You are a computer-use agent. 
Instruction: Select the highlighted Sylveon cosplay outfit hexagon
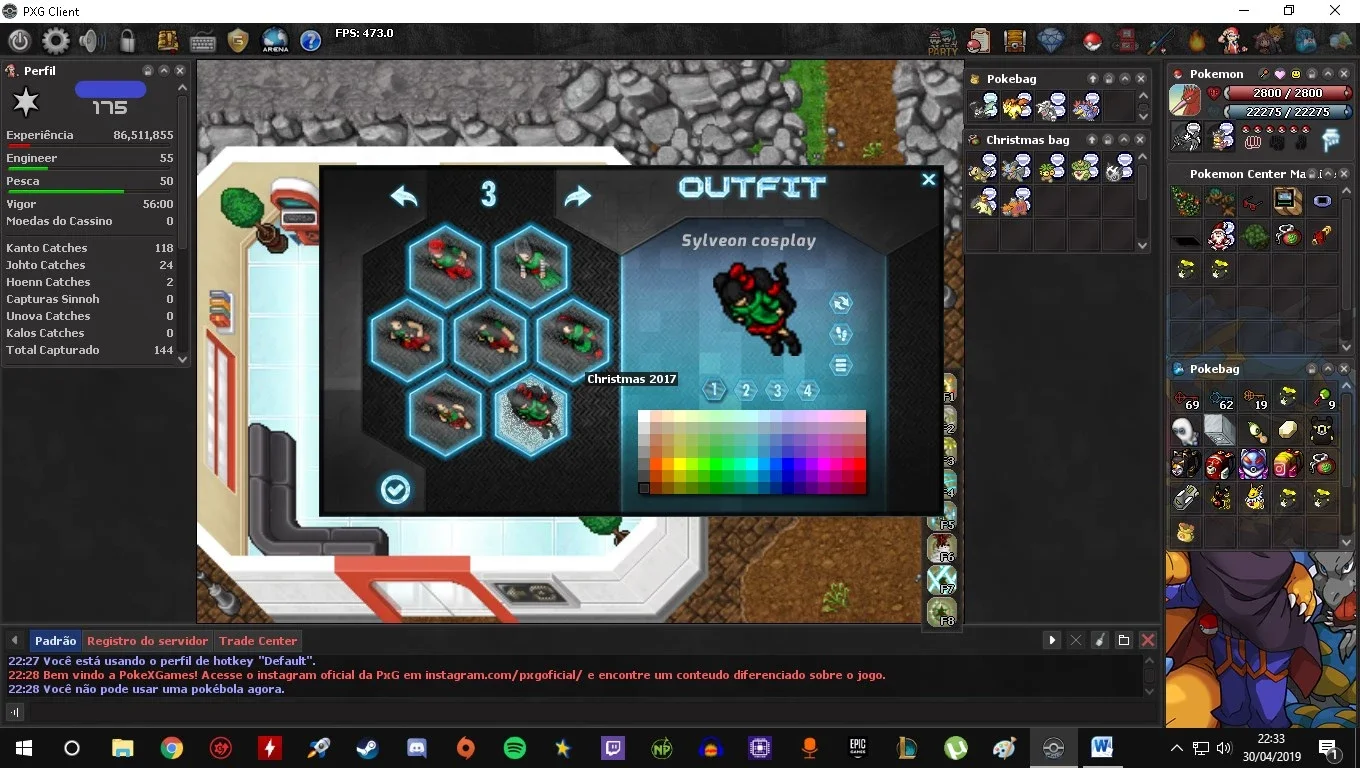531,415
